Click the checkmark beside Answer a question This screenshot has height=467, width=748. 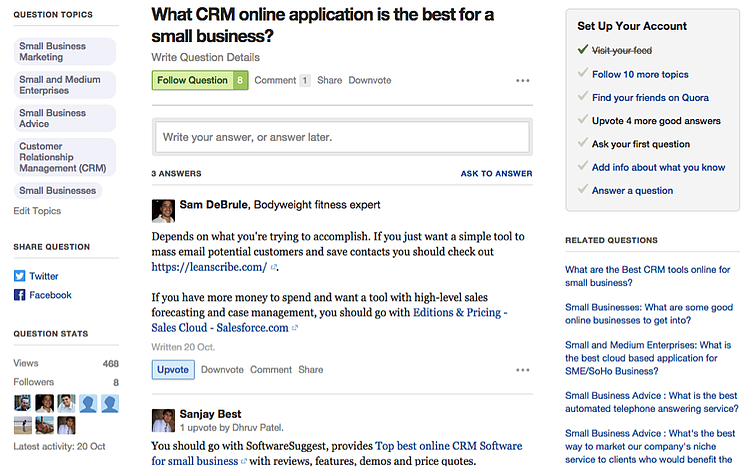click(582, 189)
